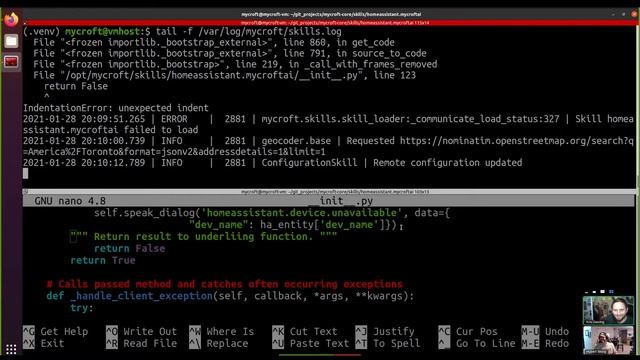The height and width of the screenshot is (360, 640).
Task: Close the terminal window
Action: tap(634, 14)
